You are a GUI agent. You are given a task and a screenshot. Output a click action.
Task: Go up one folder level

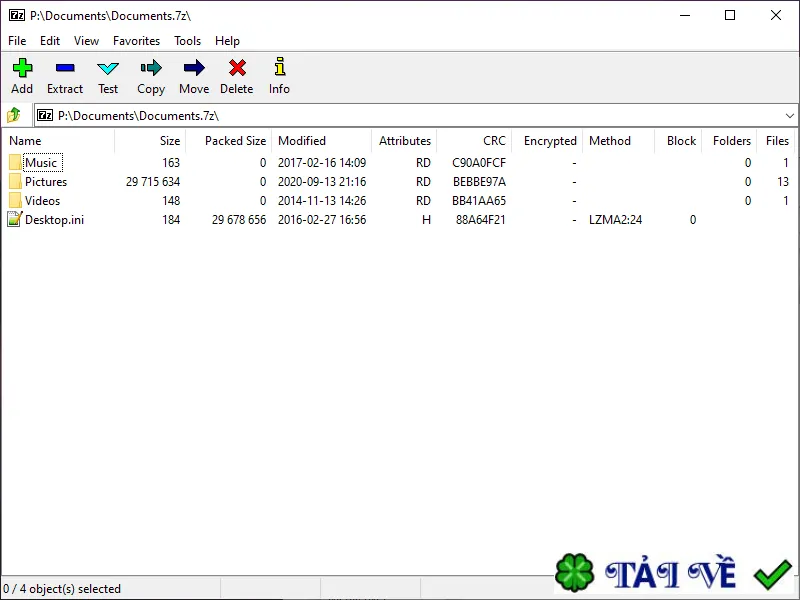point(14,115)
